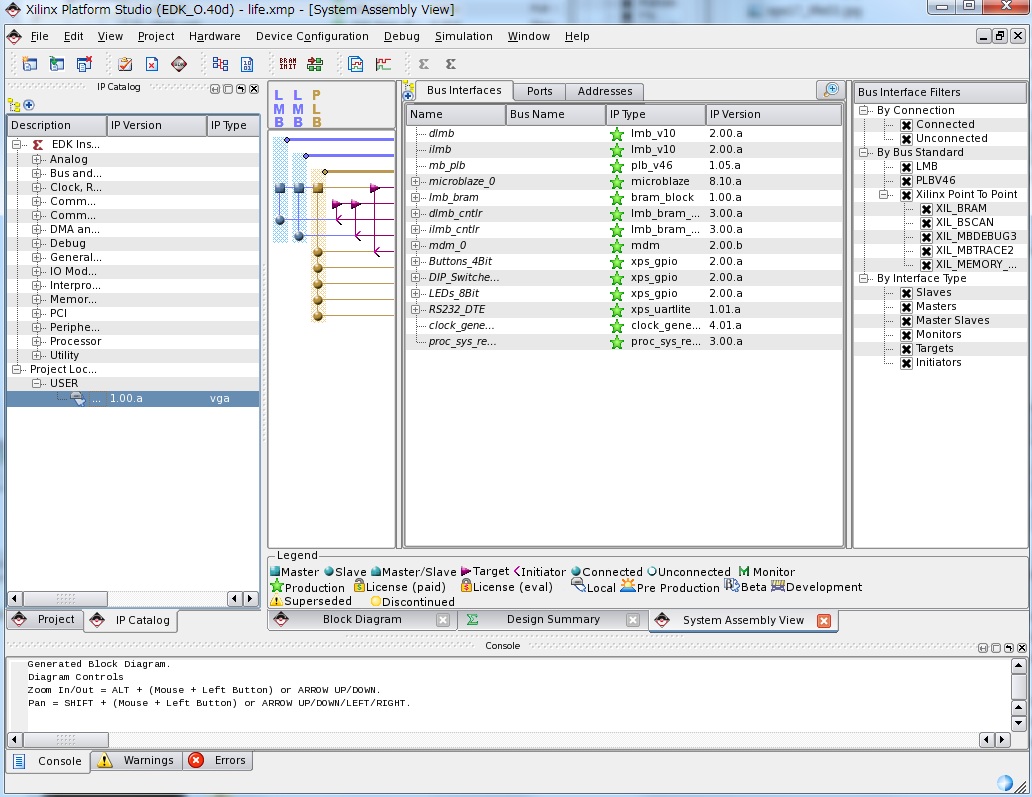This screenshot has width=1032, height=797.
Task: Open the Device Configuration menu
Action: point(312,36)
